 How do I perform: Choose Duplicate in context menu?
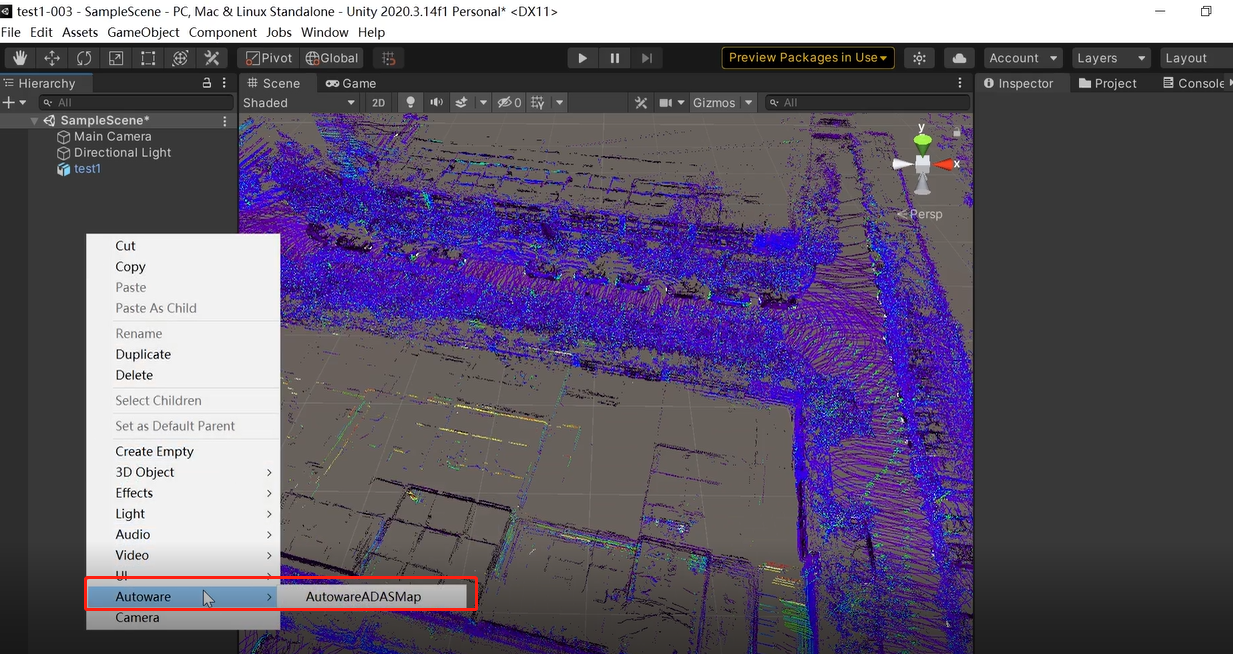182,354
